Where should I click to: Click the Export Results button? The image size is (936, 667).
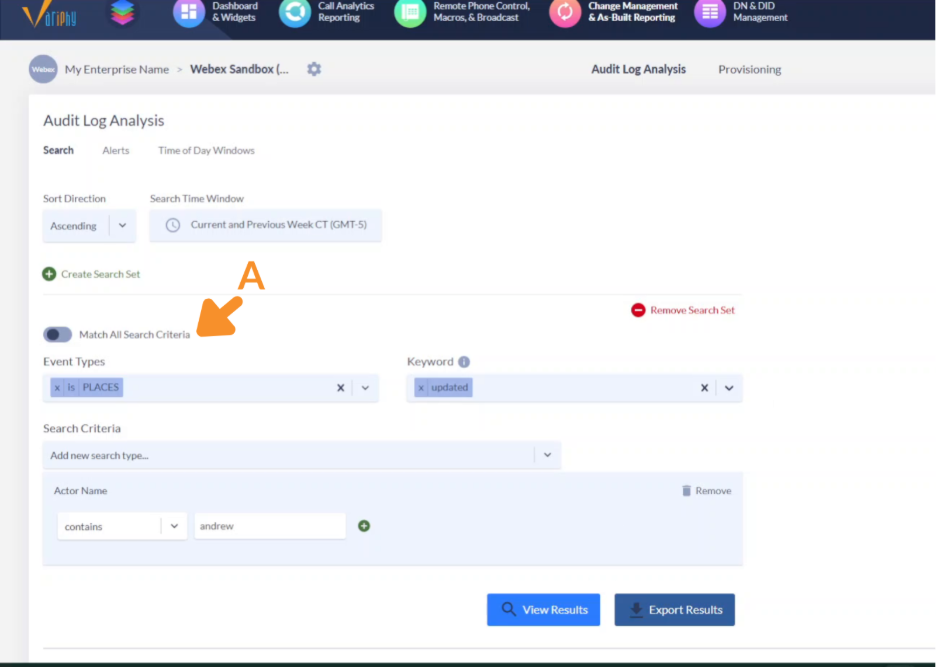click(x=675, y=610)
